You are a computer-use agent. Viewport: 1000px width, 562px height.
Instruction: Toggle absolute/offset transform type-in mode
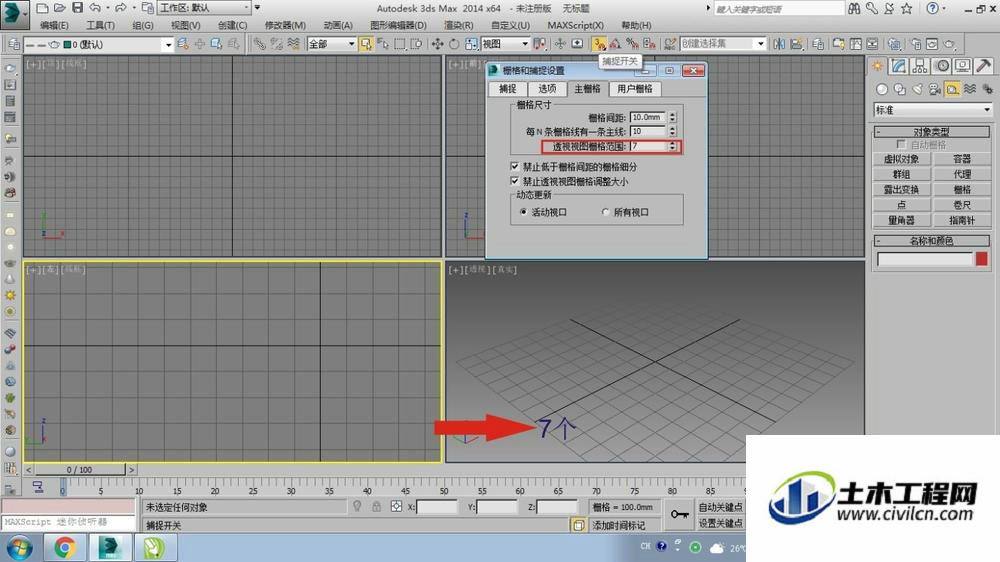click(x=397, y=507)
